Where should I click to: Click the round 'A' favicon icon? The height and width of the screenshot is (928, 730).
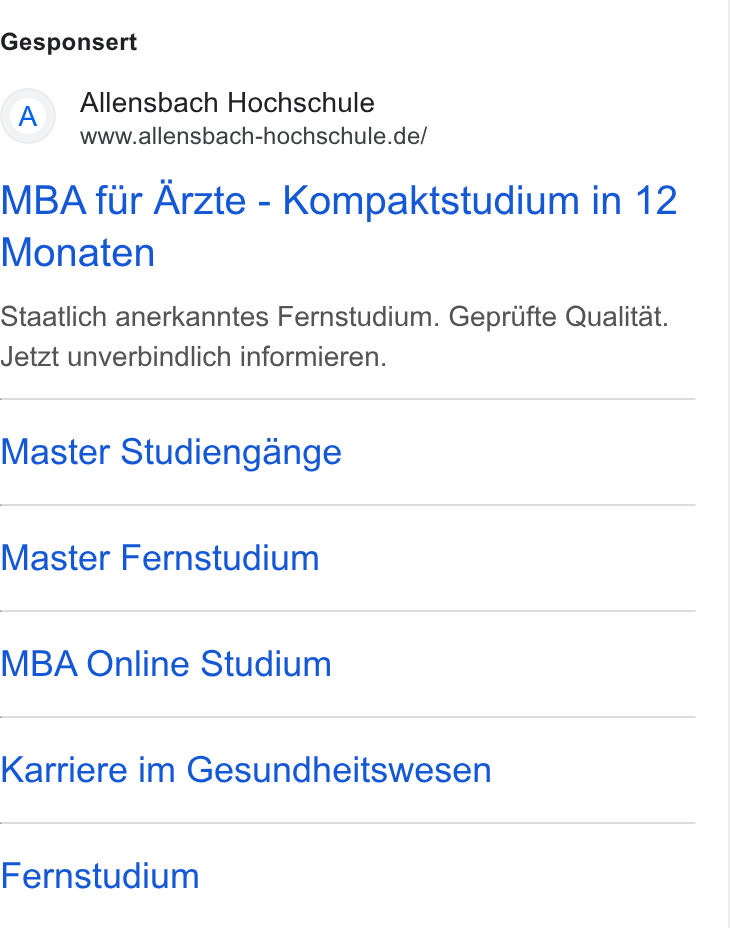click(28, 116)
